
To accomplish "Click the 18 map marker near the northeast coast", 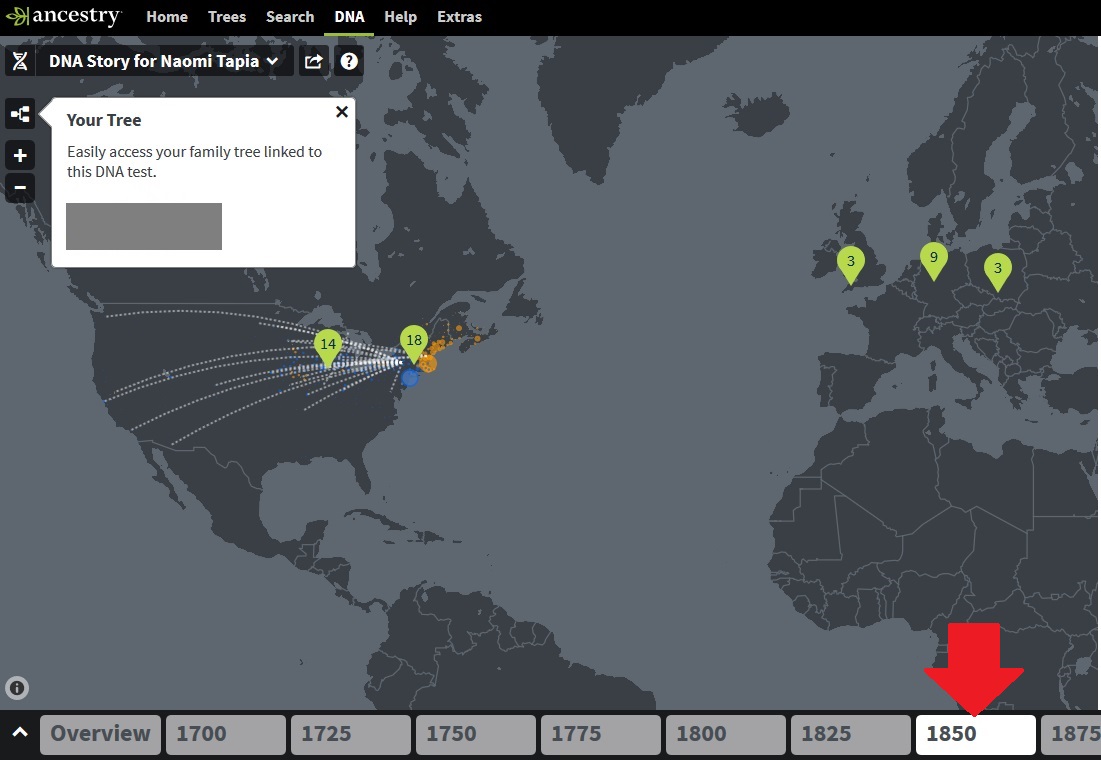I will [x=414, y=341].
